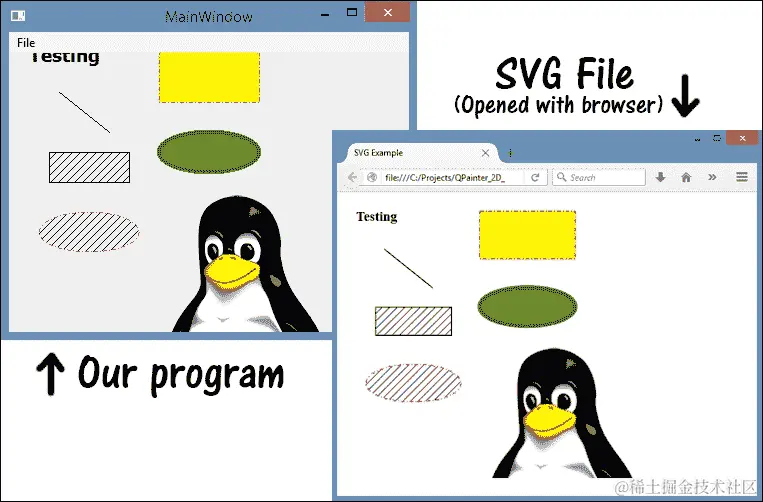This screenshot has height=502, width=763.
Task: Click the green ellipse in browser page
Action: (527, 306)
